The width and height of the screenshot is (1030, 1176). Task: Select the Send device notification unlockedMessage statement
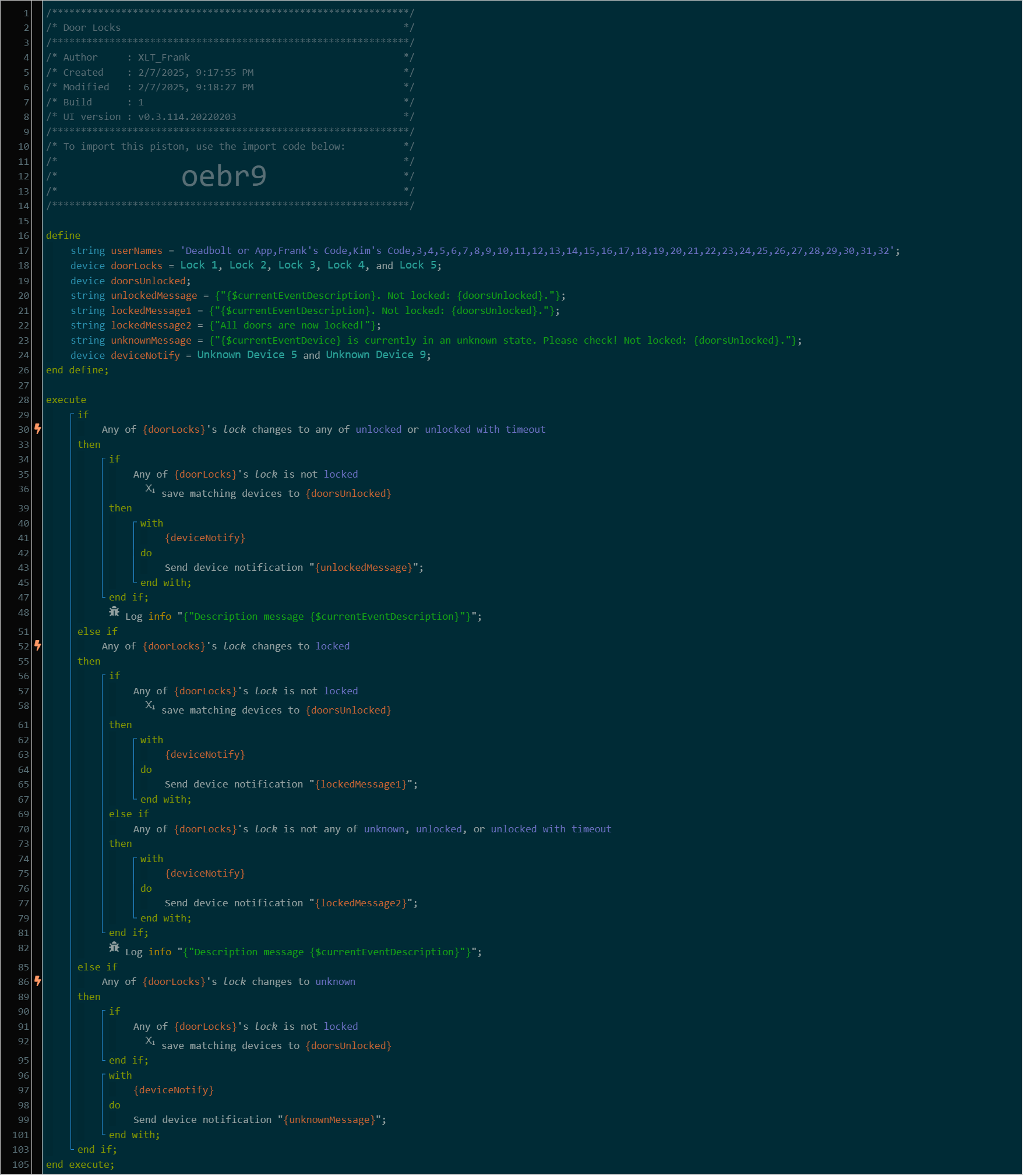(294, 567)
